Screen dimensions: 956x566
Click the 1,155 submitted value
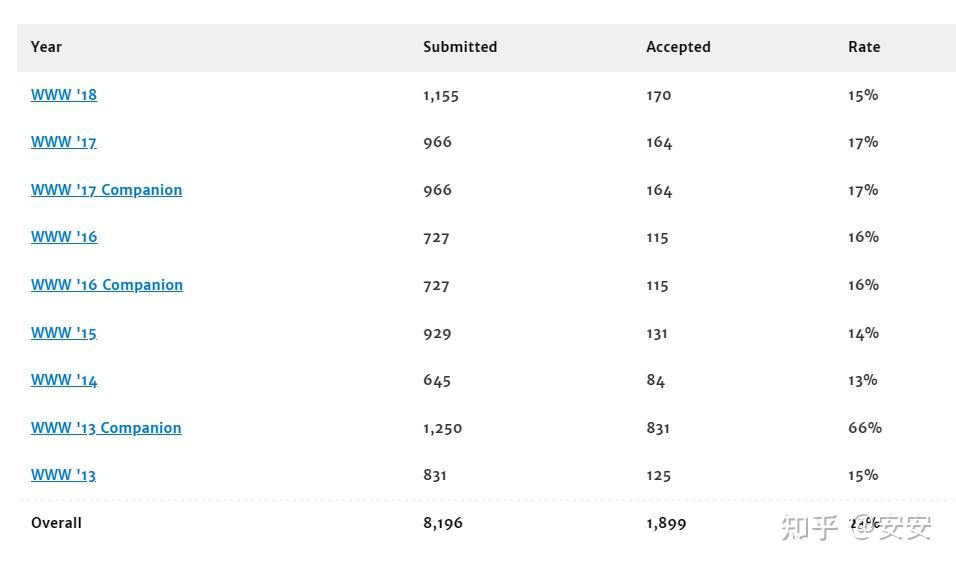coord(441,95)
